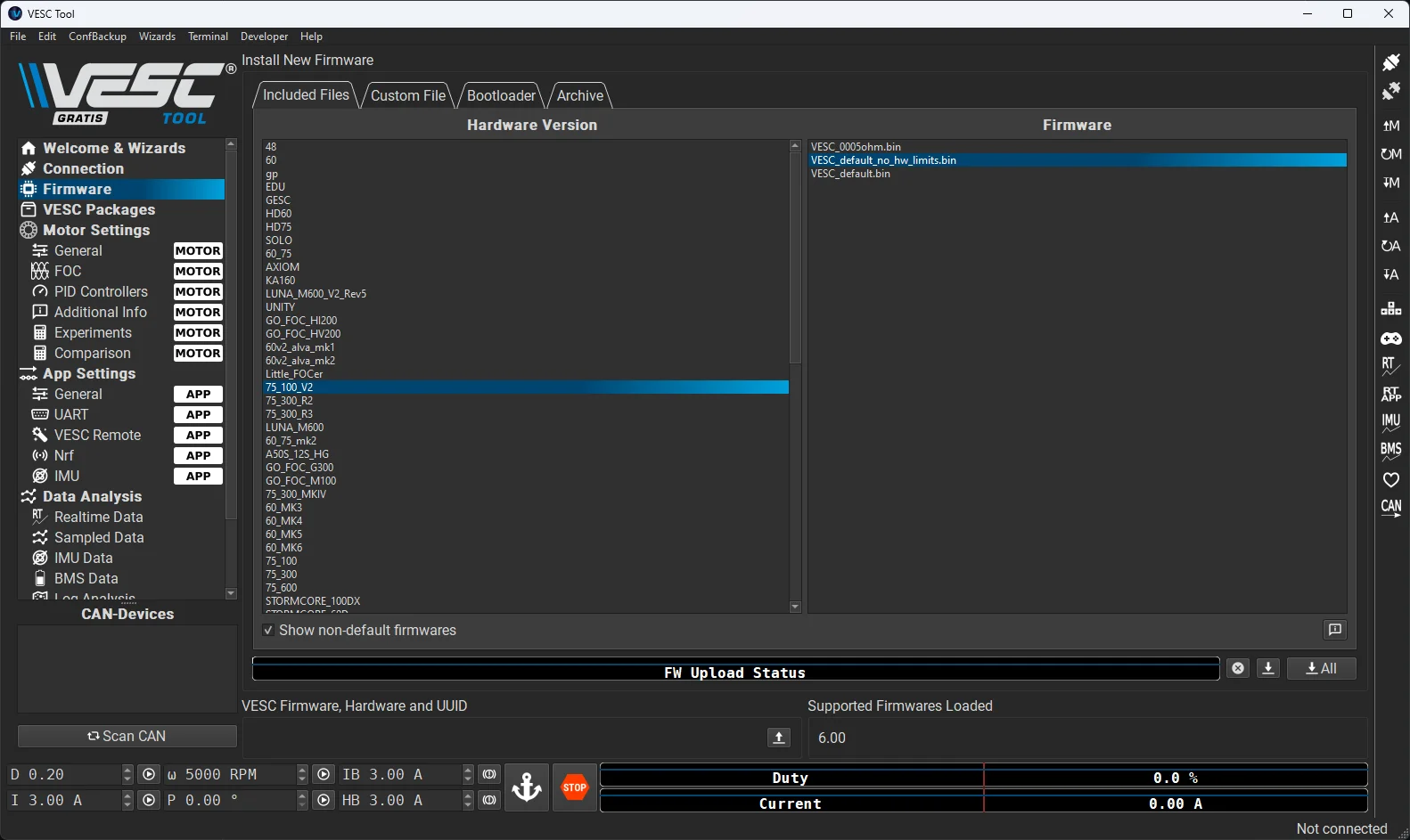This screenshot has width=1410, height=840.
Task: Click the downward-arrow A app configuration icon
Action: (1390, 274)
